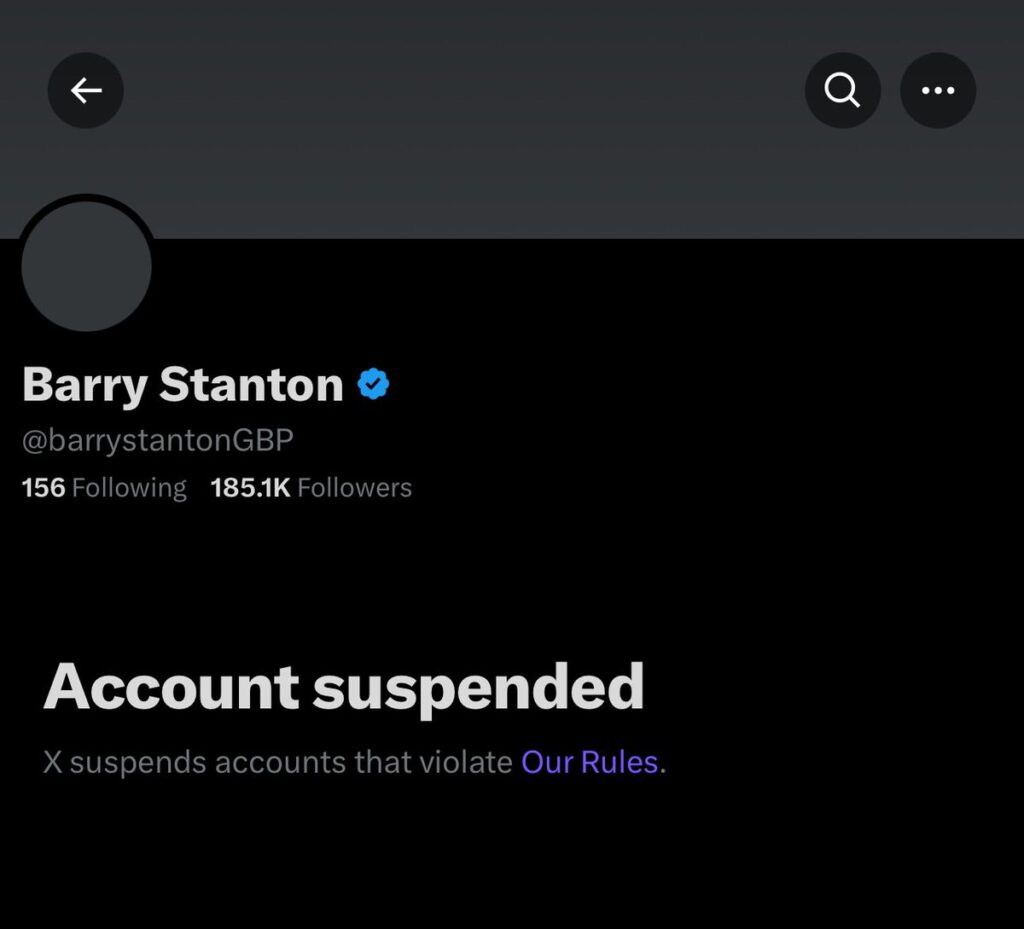Tap the word Following
Screen dimensions: 1024x929
pos(129,488)
